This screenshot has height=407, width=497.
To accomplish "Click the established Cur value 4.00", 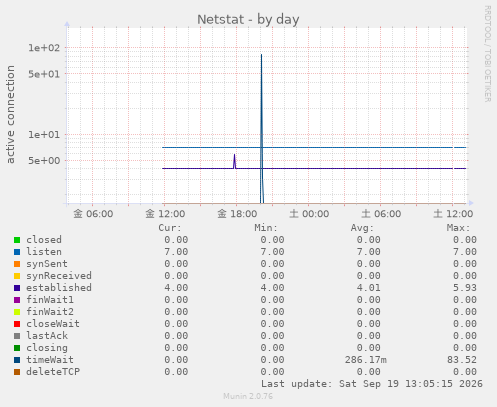I will pyautogui.click(x=176, y=288).
